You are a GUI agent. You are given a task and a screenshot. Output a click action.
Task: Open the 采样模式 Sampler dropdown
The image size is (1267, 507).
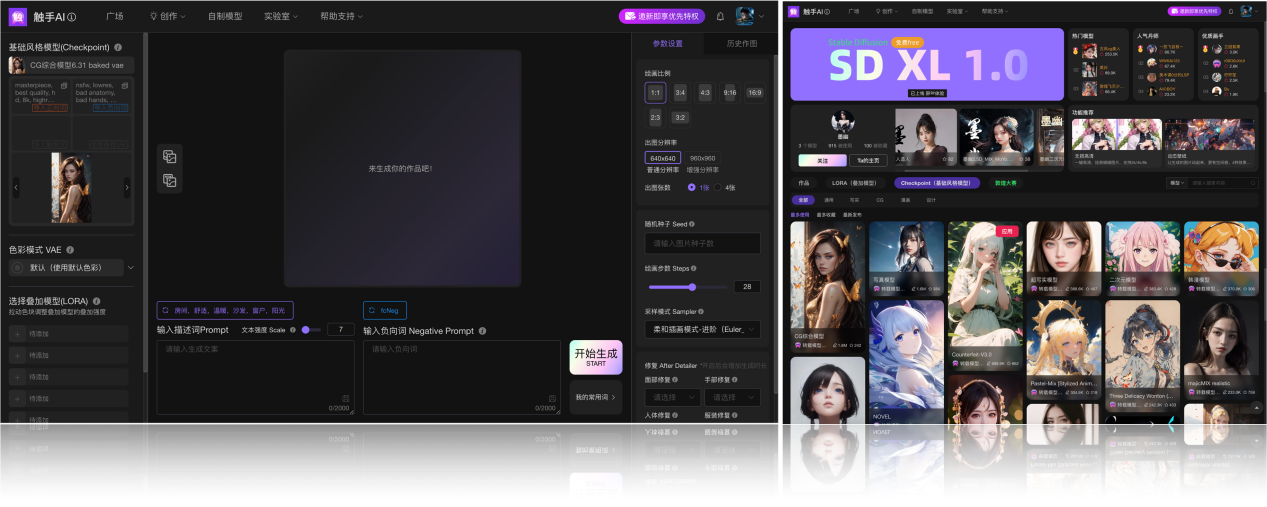click(702, 329)
